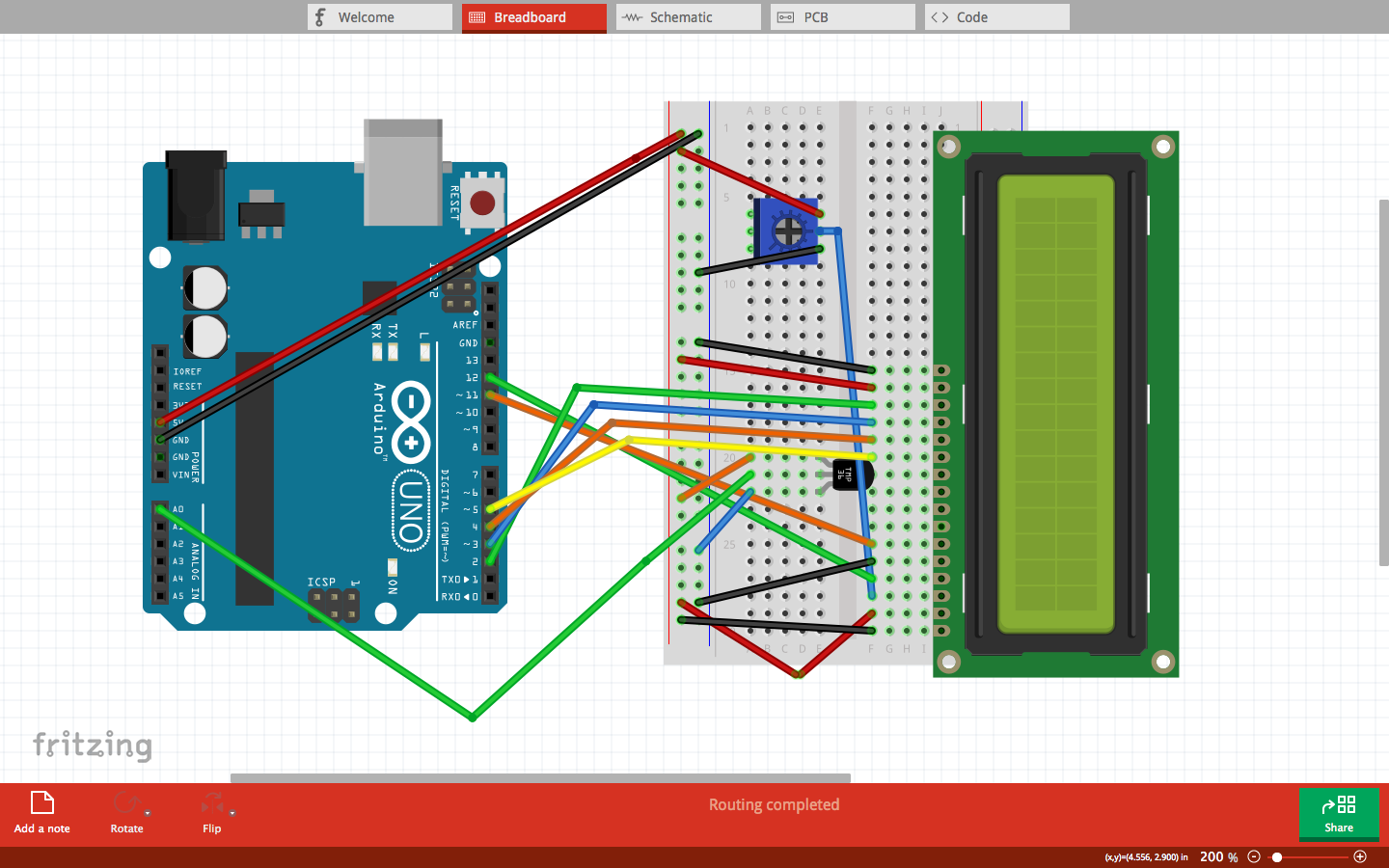Click the Arduino USB connector
Viewport: 1389px width, 868px height.
403,172
